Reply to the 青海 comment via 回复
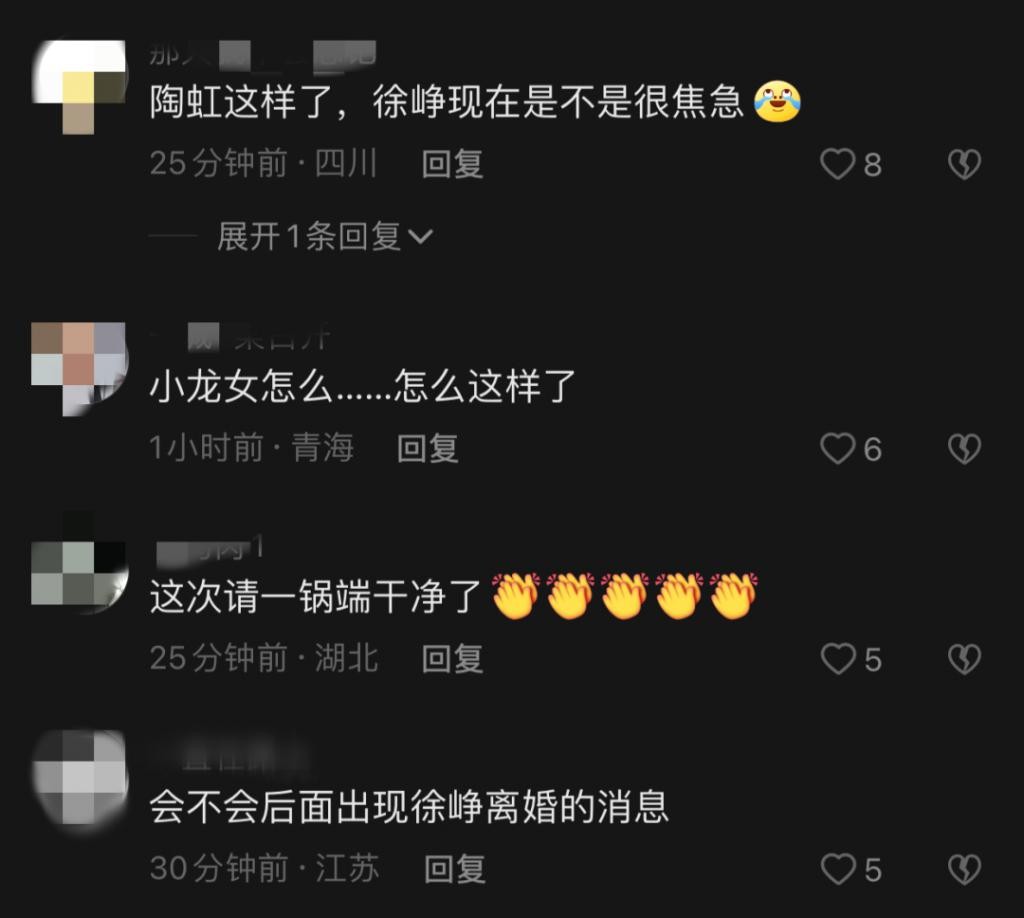Screen dimensions: 1024x918 [x=428, y=449]
